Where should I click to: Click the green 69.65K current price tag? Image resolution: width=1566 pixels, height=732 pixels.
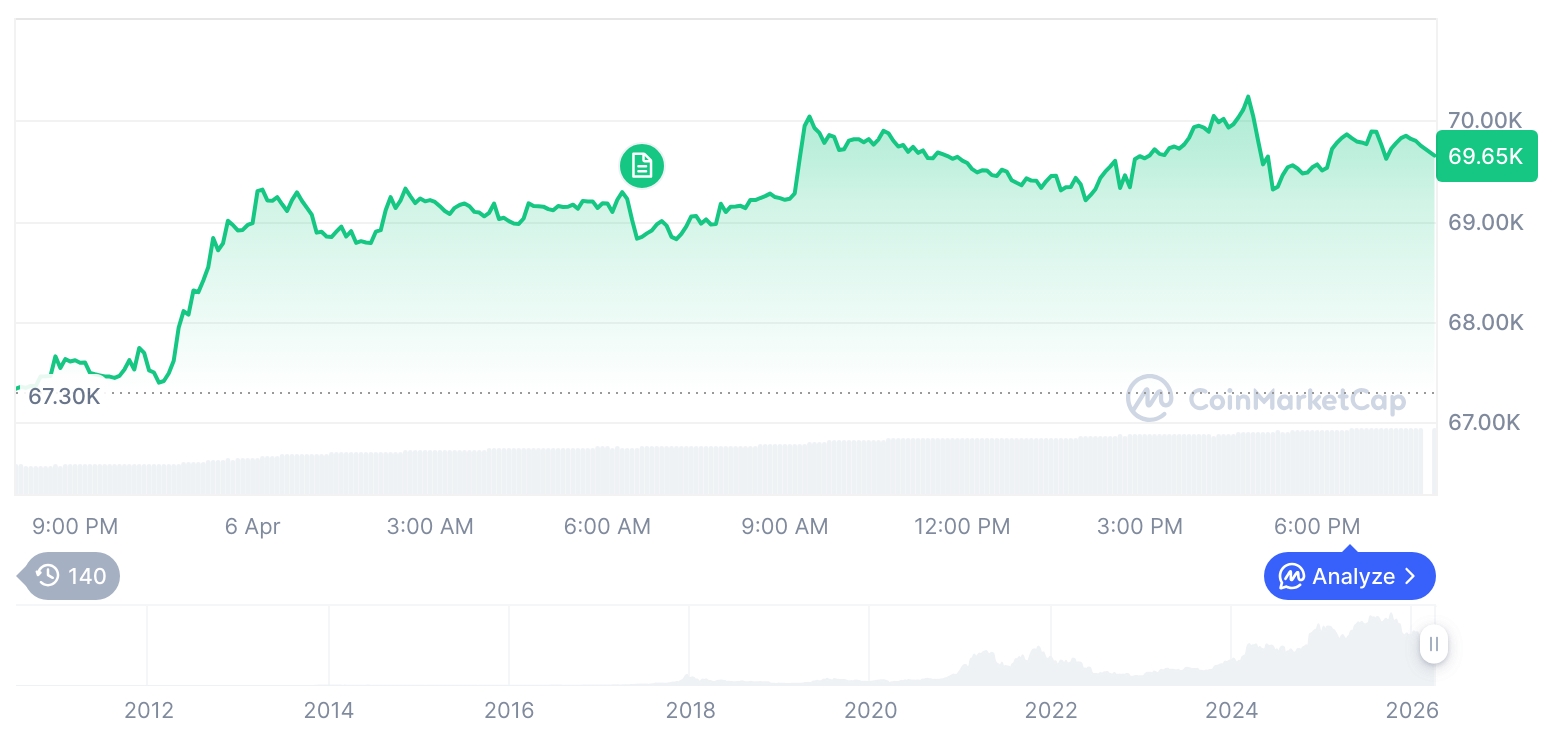(1485, 156)
